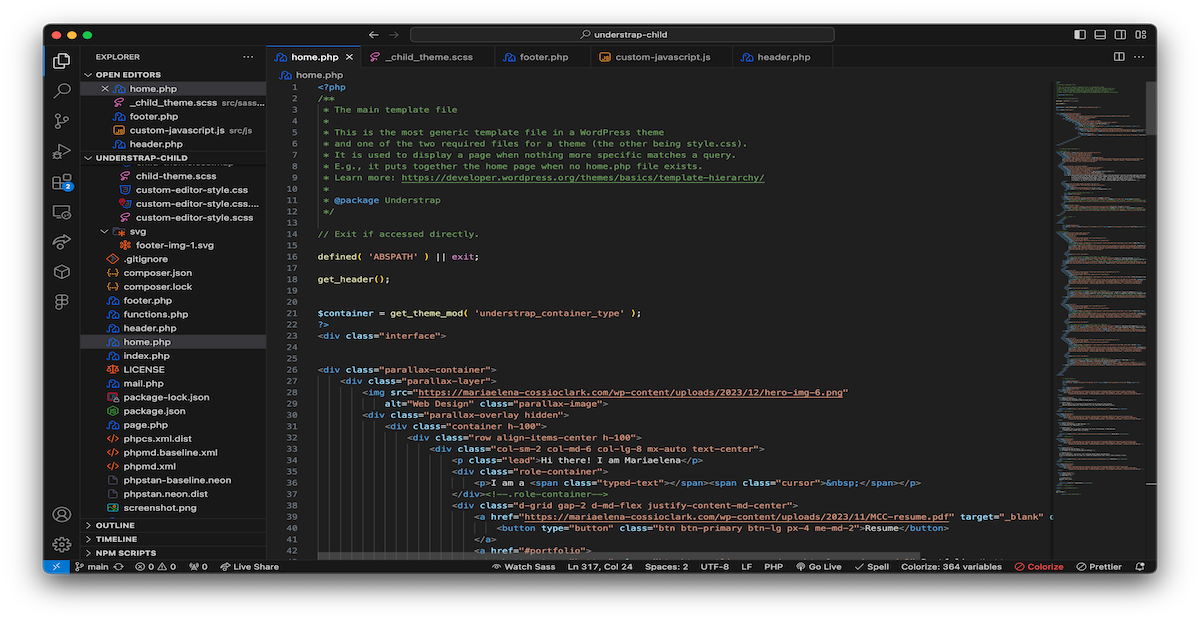Toggle the bottom Panel visibility
Viewport: 1200px width, 620px height.
point(1099,34)
